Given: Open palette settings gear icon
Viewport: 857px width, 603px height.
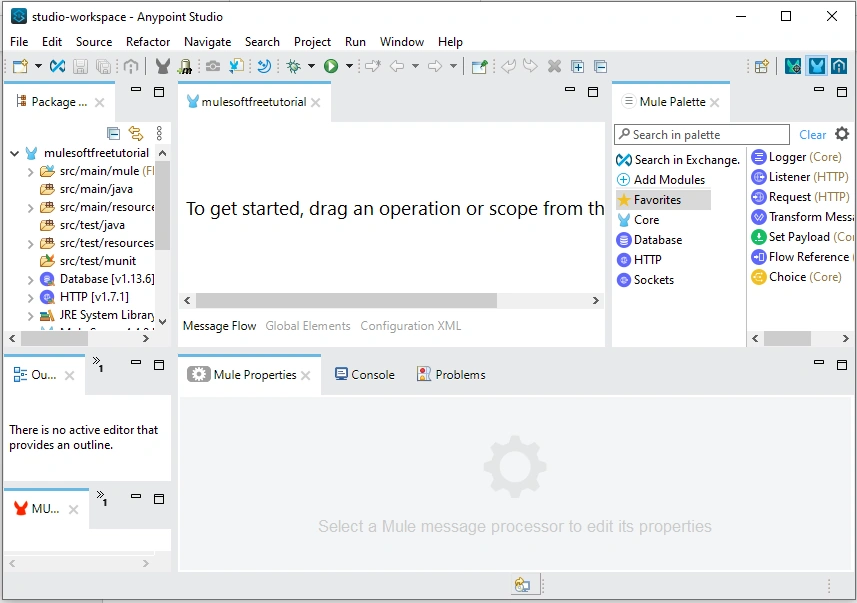Looking at the screenshot, I should pyautogui.click(x=842, y=134).
